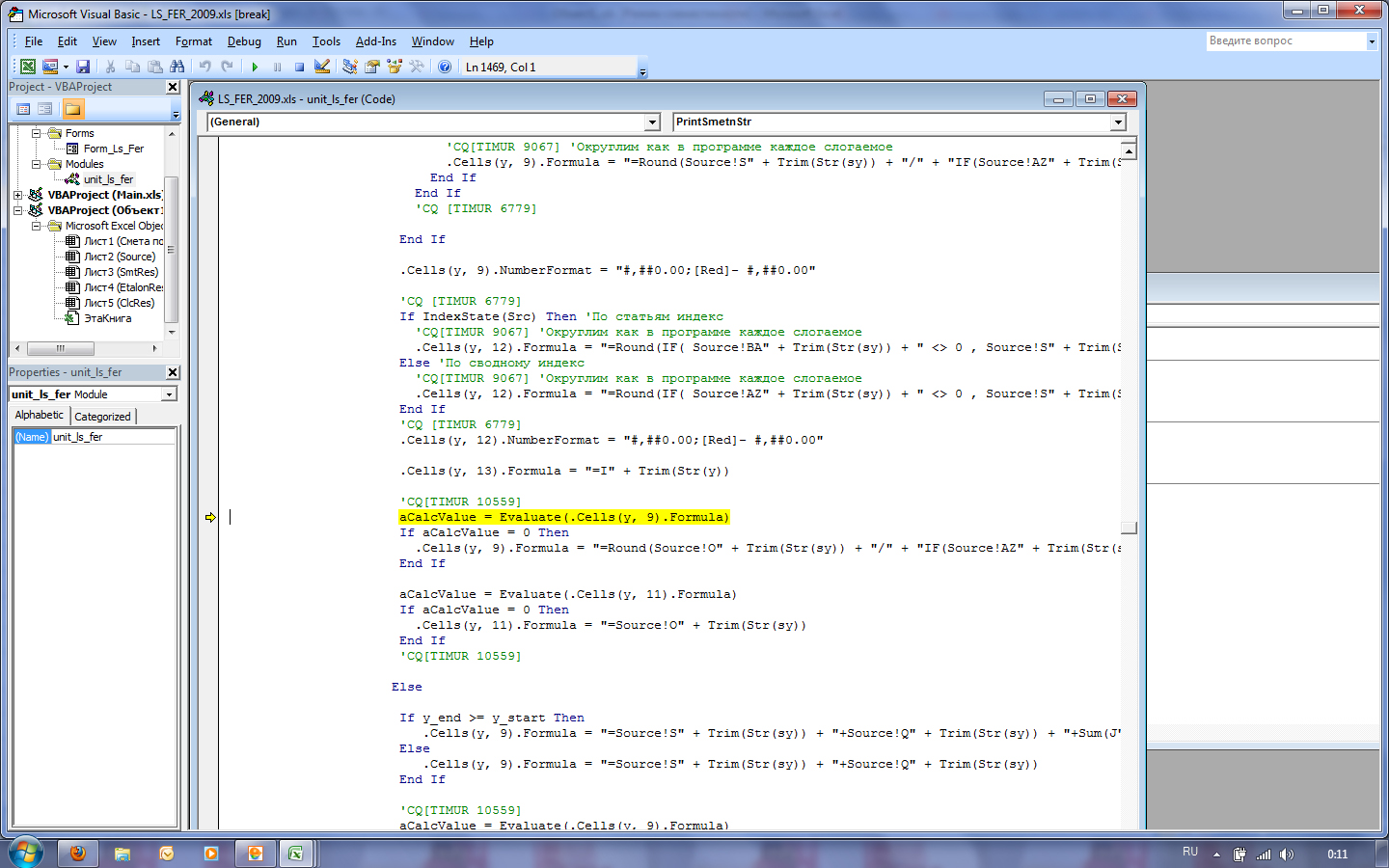Open Firefox from the taskbar

pos(77,853)
